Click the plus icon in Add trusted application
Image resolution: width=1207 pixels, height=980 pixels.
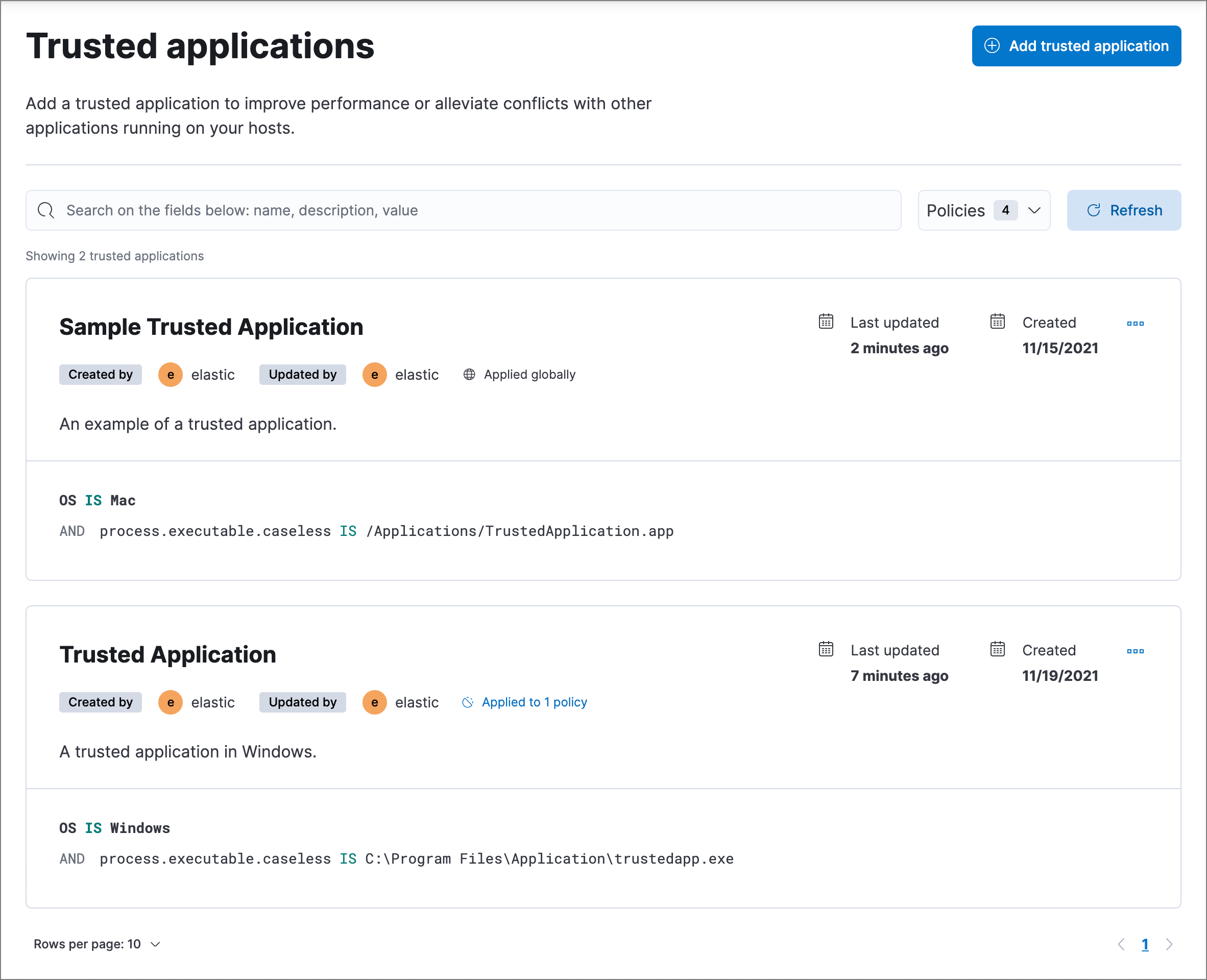pos(993,46)
